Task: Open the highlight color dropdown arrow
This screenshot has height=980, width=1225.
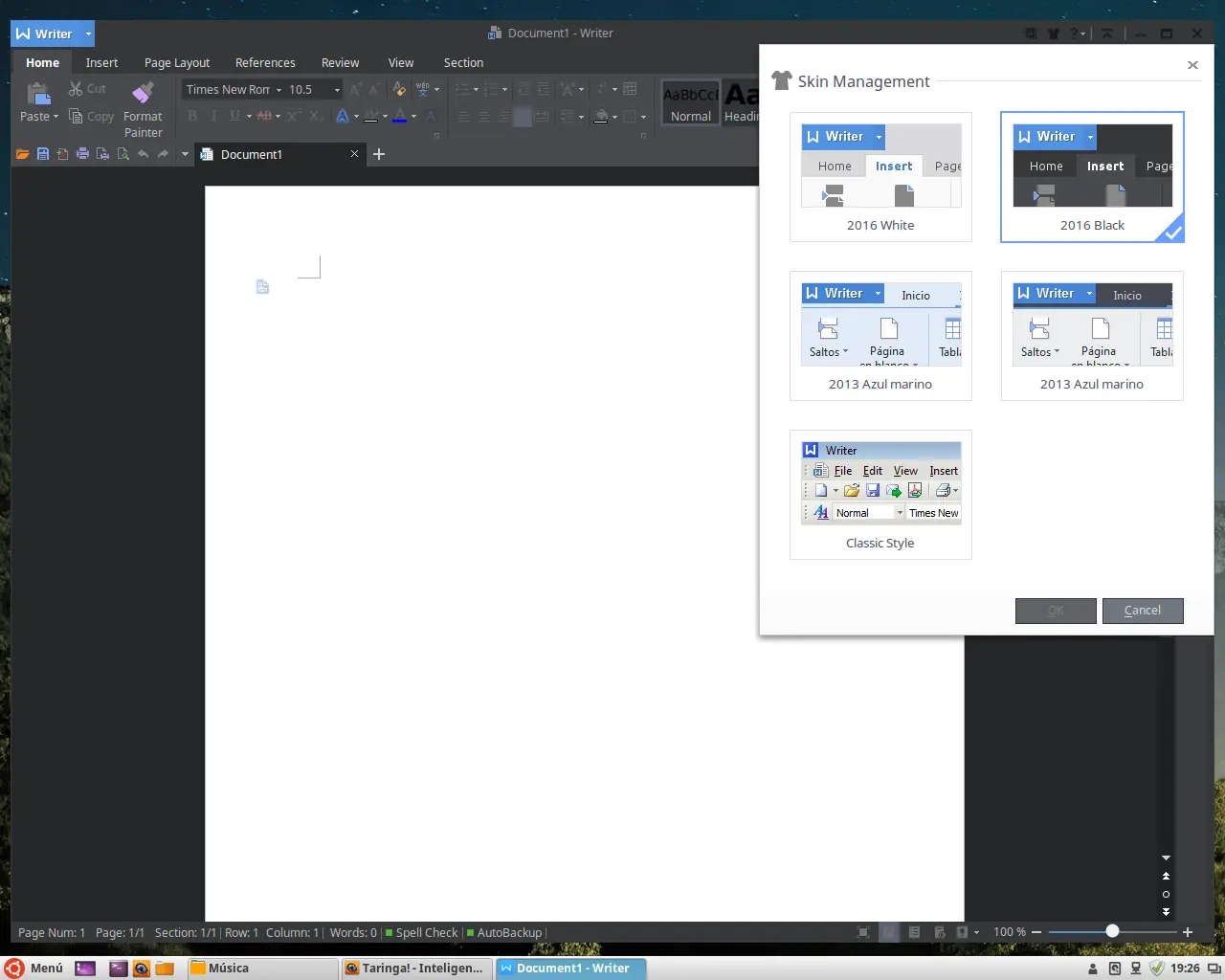Action: click(385, 117)
